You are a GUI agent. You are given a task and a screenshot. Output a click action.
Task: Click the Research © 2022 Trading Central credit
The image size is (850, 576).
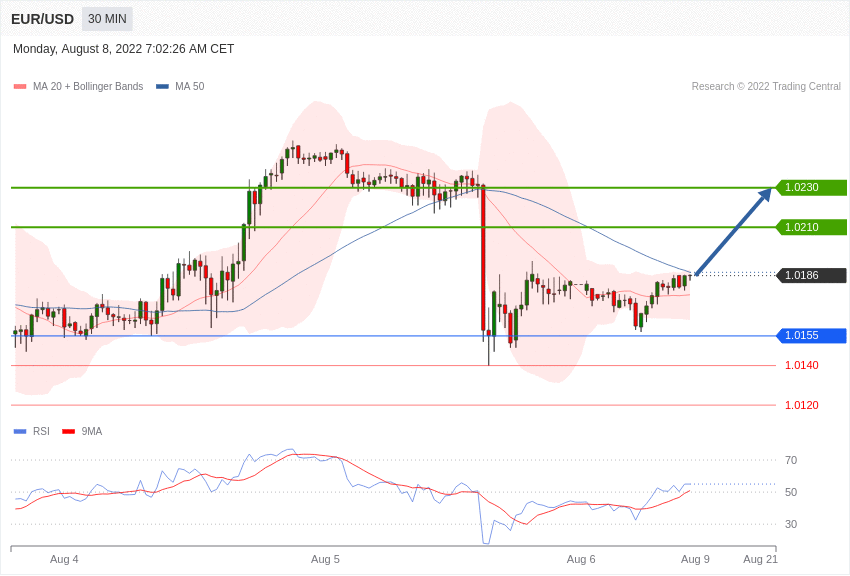pyautogui.click(x=766, y=87)
